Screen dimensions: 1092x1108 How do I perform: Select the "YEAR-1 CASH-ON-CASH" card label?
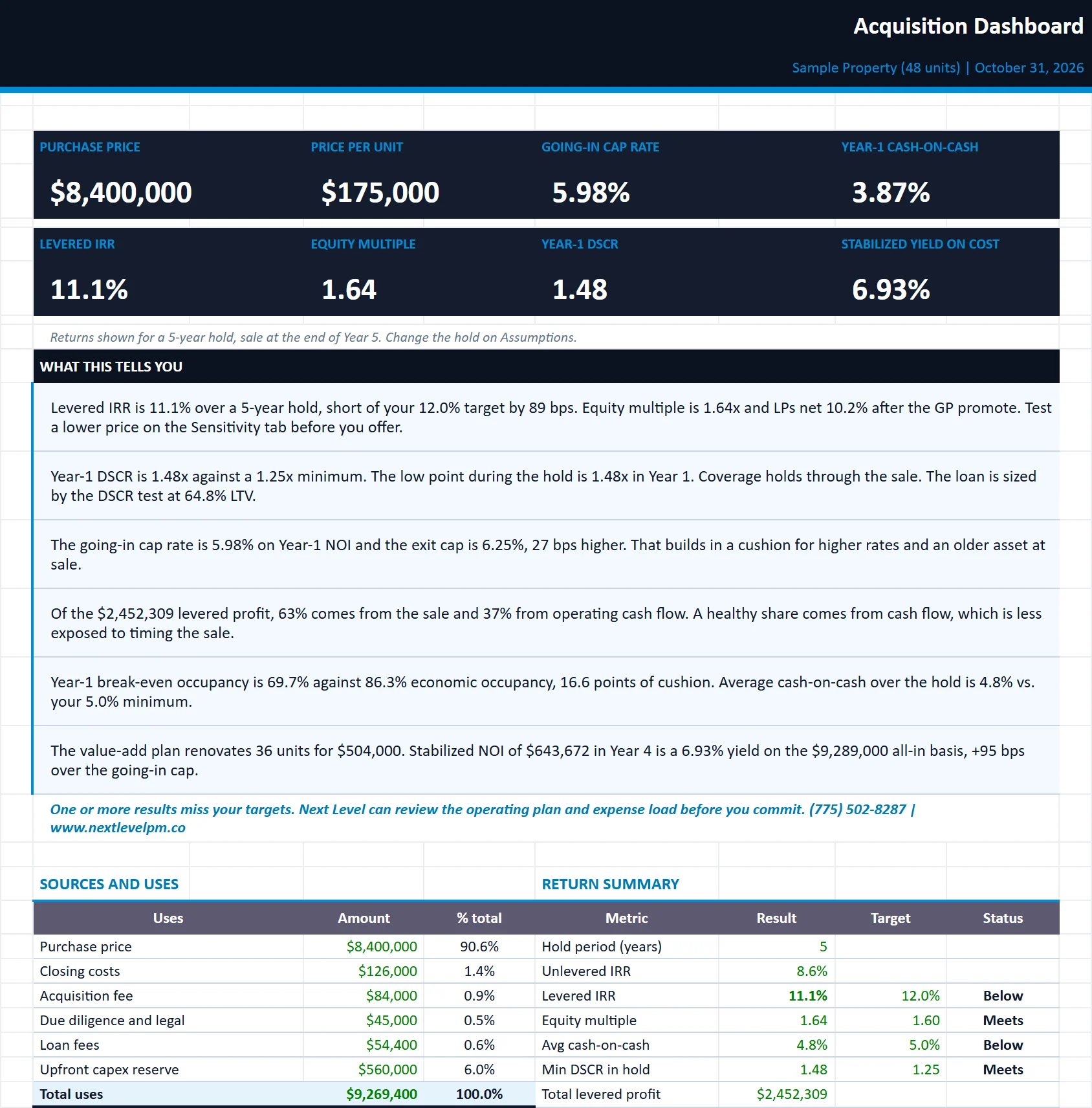coord(910,147)
